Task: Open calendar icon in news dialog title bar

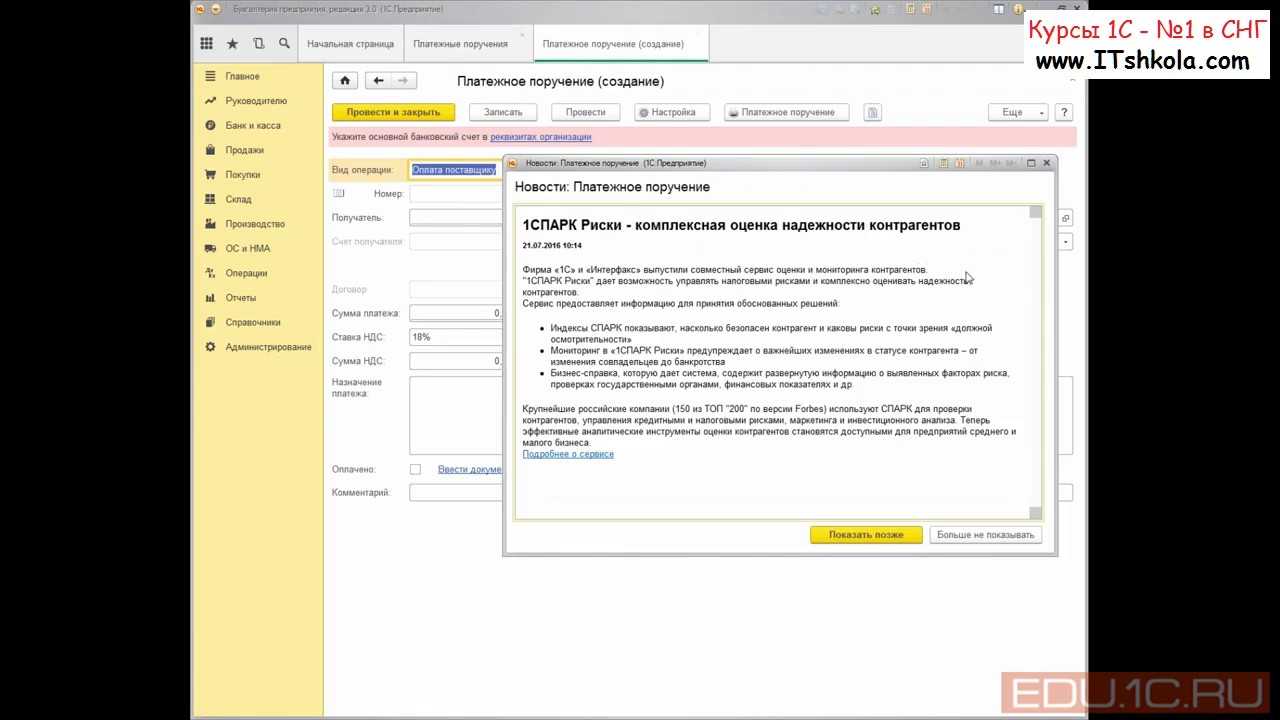Action: (960, 163)
